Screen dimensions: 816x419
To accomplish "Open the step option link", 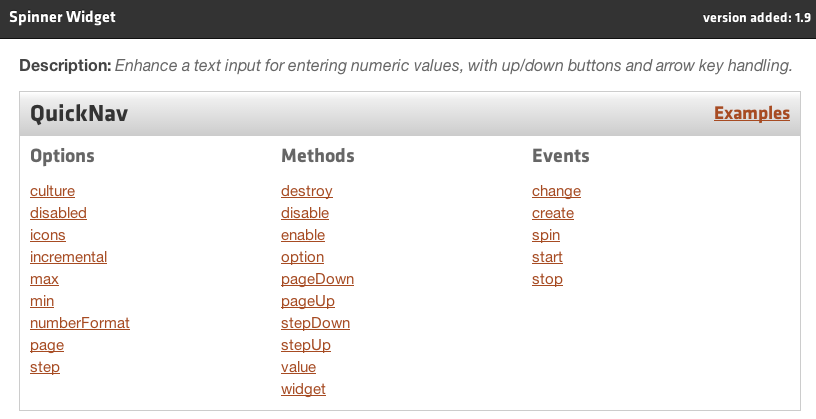I will (x=45, y=367).
